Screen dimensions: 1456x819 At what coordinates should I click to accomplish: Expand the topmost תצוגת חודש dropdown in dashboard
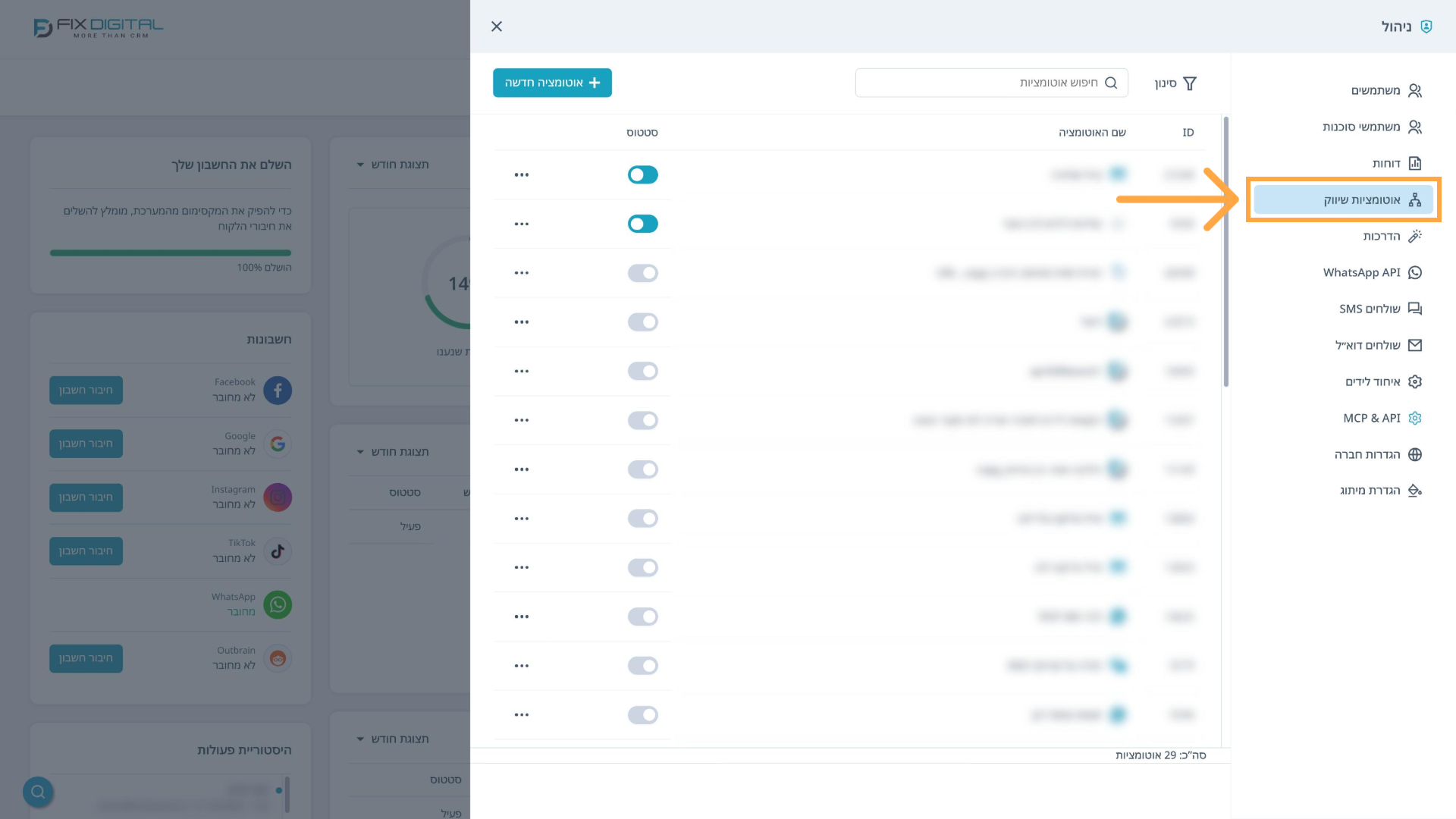(x=393, y=165)
